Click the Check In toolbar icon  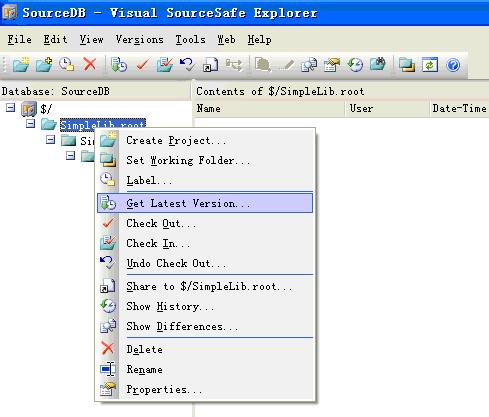point(165,64)
